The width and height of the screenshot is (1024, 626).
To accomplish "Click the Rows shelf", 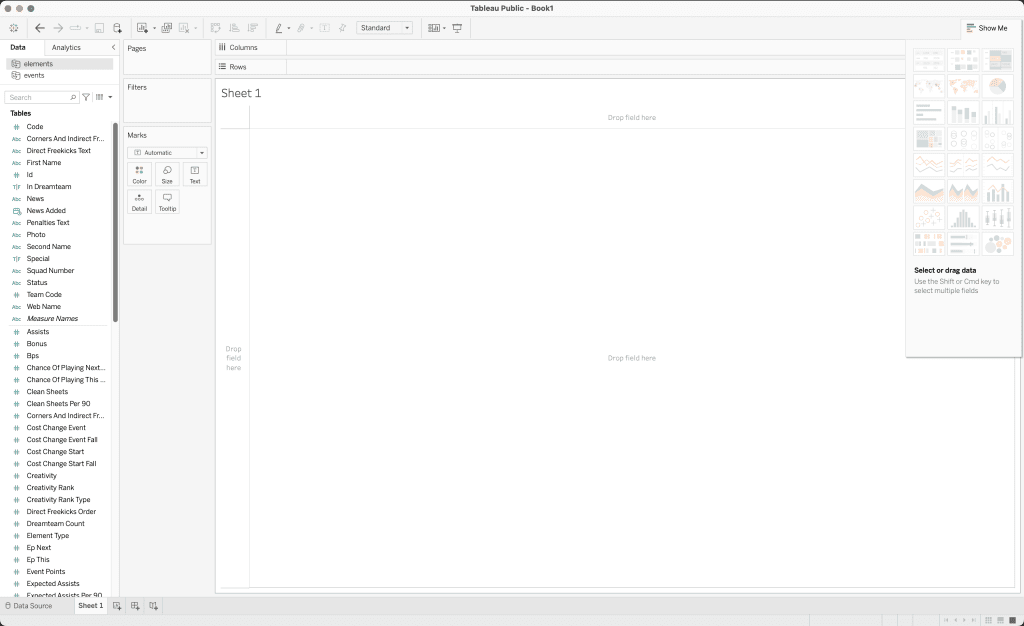I will [596, 67].
